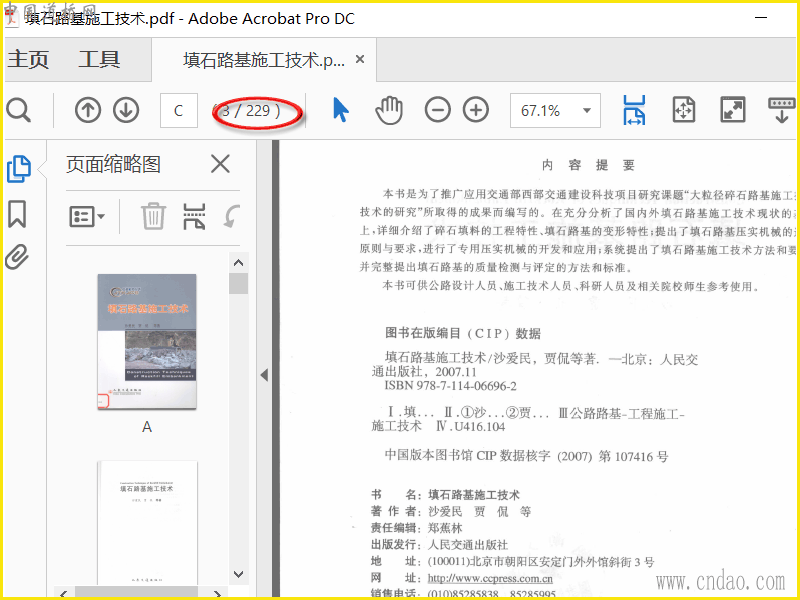The height and width of the screenshot is (600, 800).
Task: Go to previous page with up arrow
Action: (88, 110)
